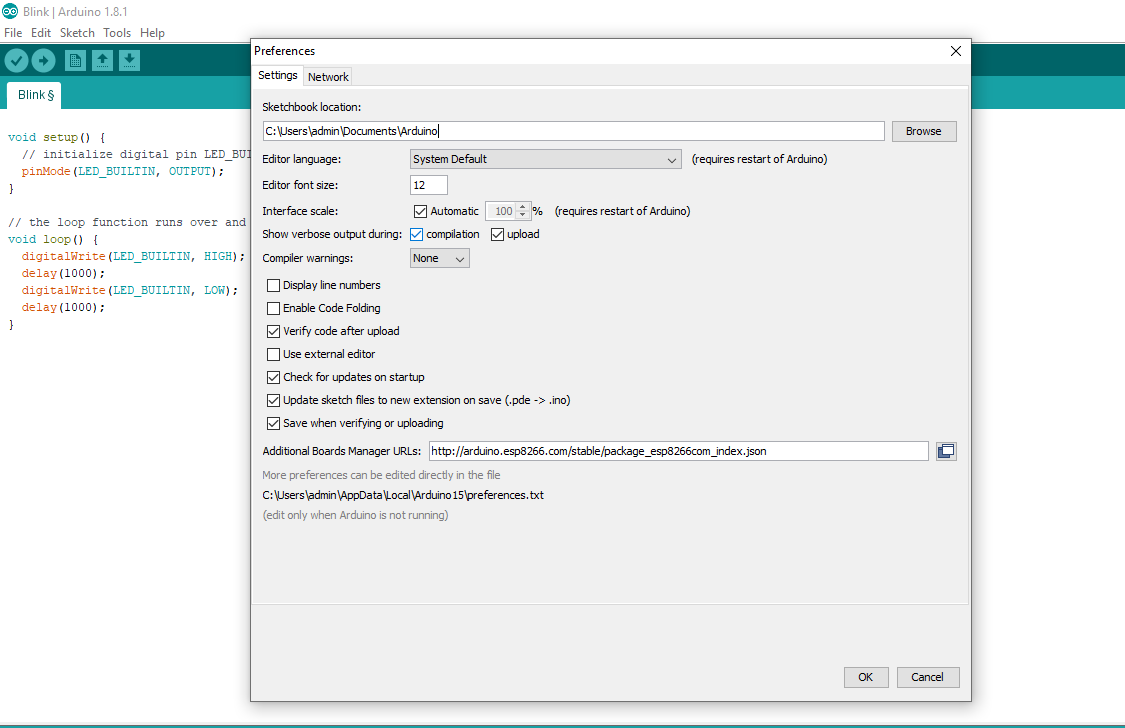Enable Display line numbers
Viewport: 1125px width, 728px height.
pos(273,285)
